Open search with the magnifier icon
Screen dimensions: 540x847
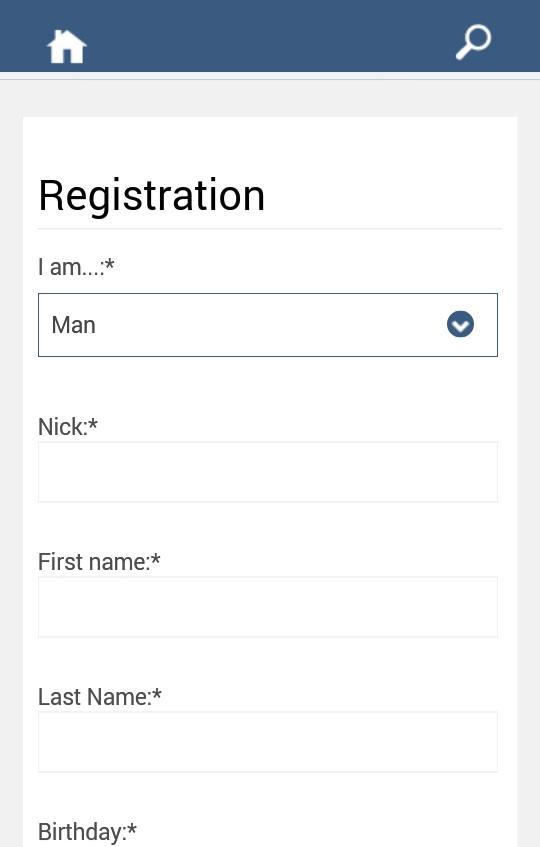[474, 42]
